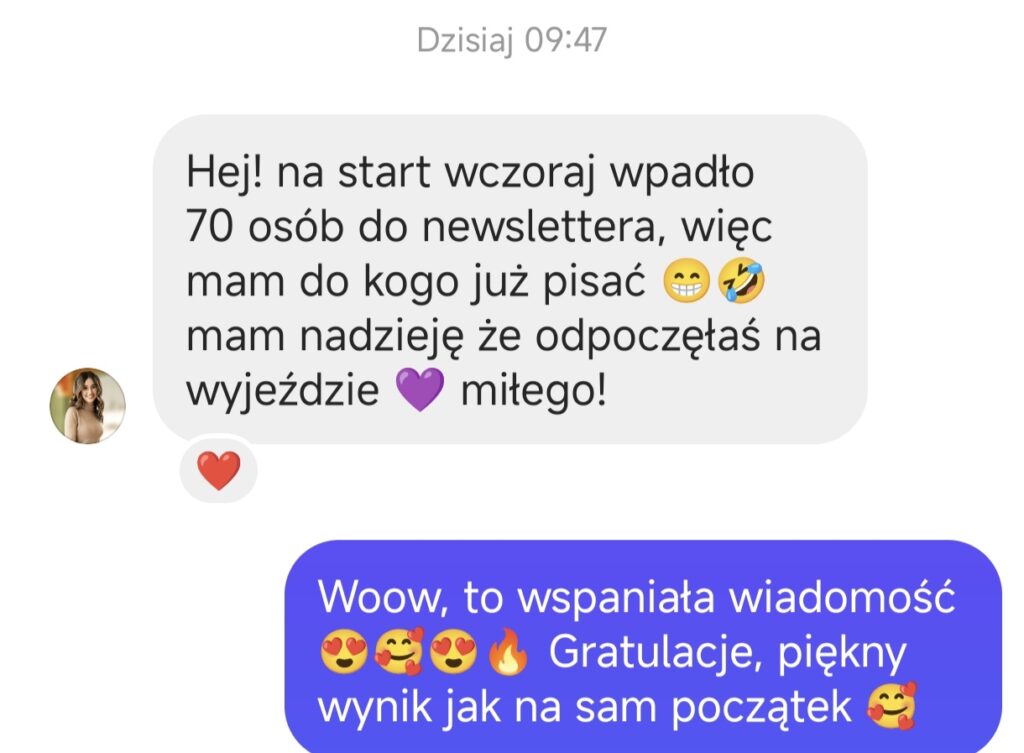Screen dimensions: 1024x753
Task: Select the blue sent message bubble
Action: point(643,647)
